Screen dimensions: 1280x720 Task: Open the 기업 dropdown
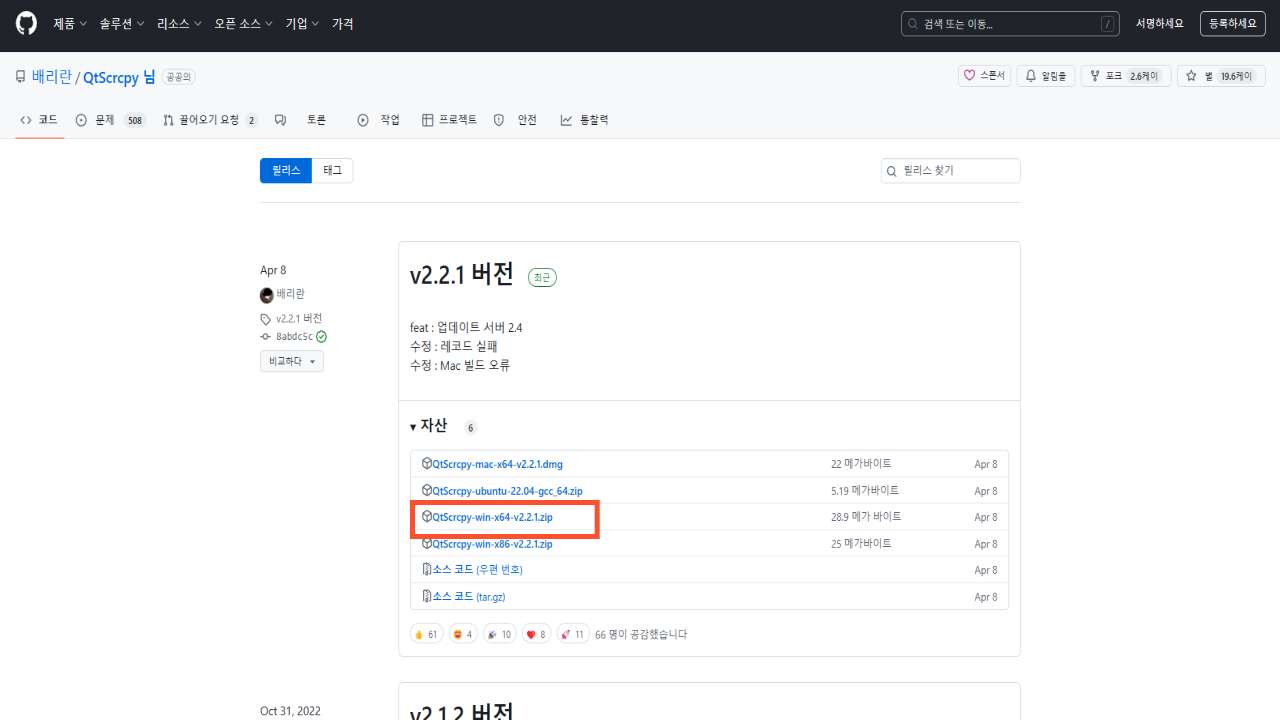pos(302,24)
